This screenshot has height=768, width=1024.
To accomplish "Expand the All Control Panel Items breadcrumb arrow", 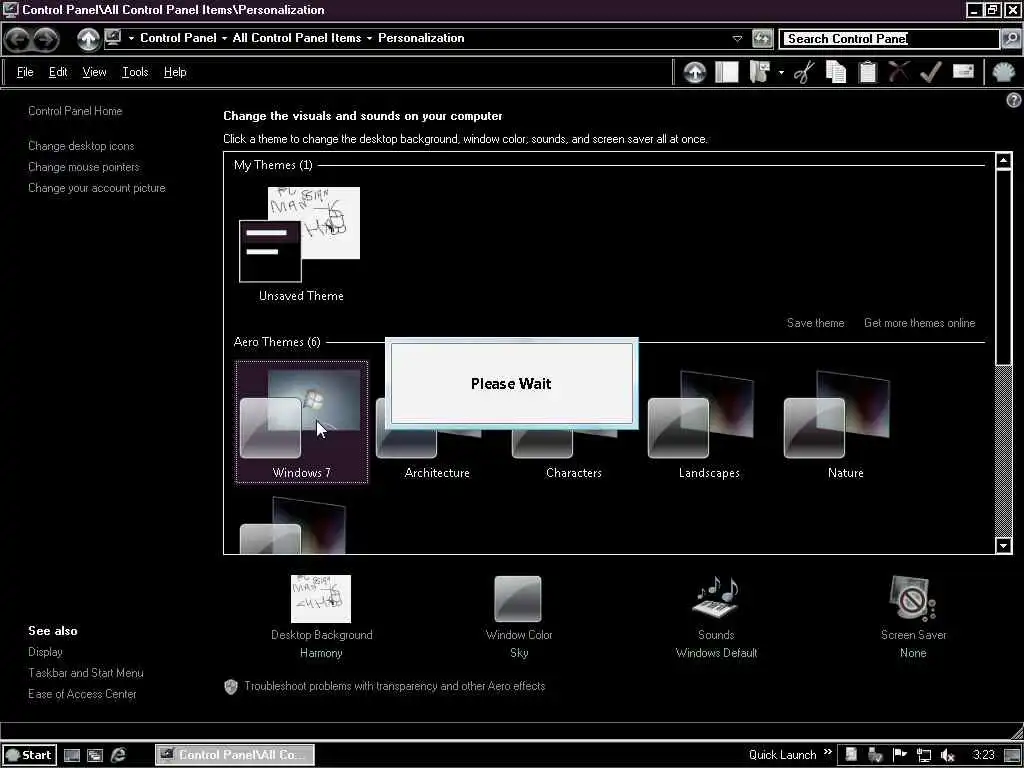I will click(370, 39).
